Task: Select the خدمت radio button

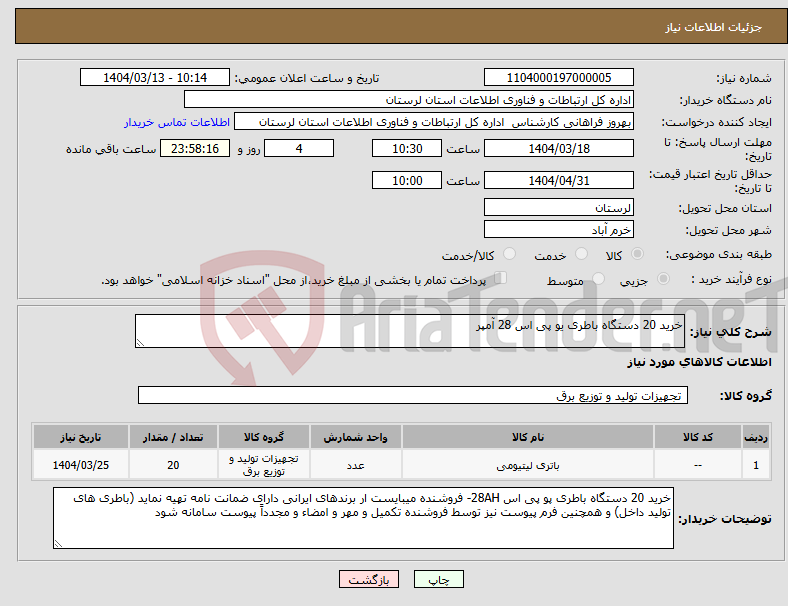Action: point(581,254)
